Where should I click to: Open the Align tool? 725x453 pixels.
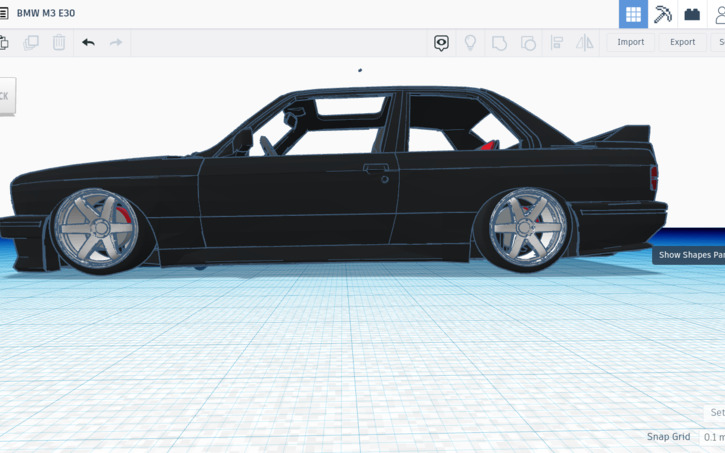[x=557, y=43]
